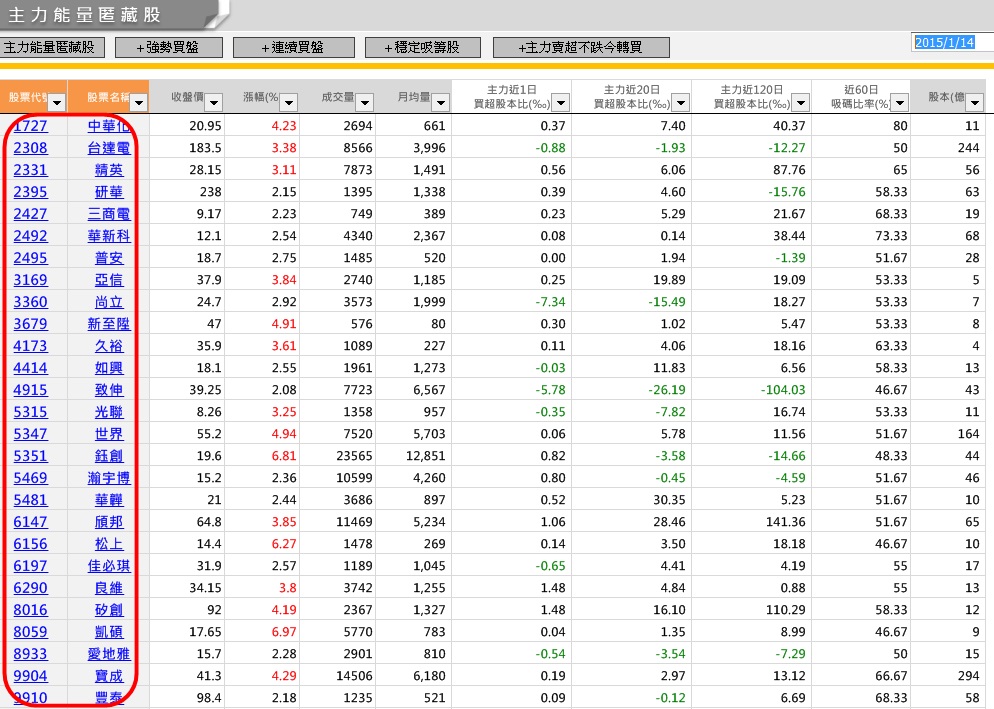The height and width of the screenshot is (709, 994).
Task: Click stock name link 普安
Action: [109, 257]
